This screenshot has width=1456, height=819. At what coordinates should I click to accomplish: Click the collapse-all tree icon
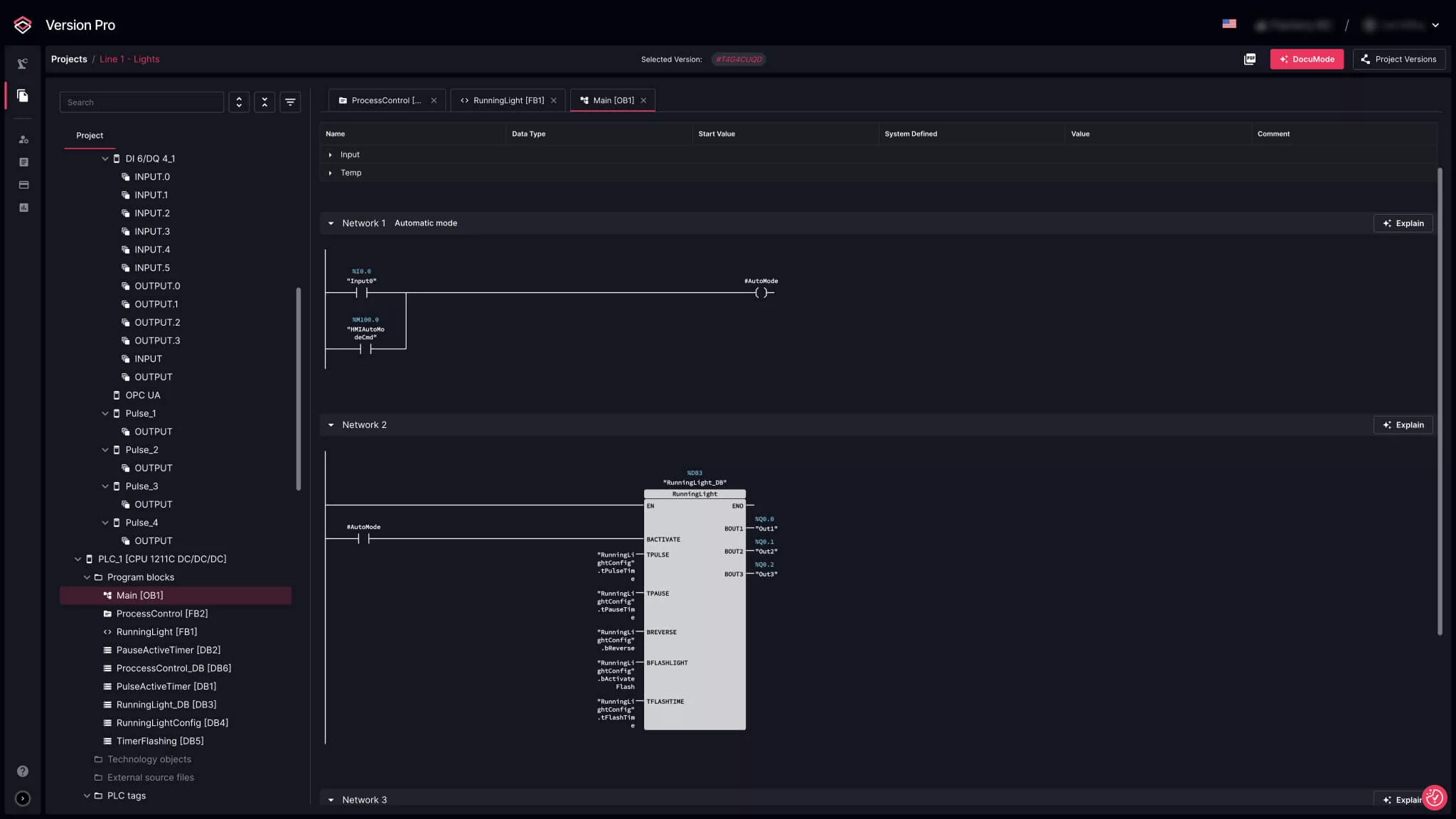[x=264, y=102]
